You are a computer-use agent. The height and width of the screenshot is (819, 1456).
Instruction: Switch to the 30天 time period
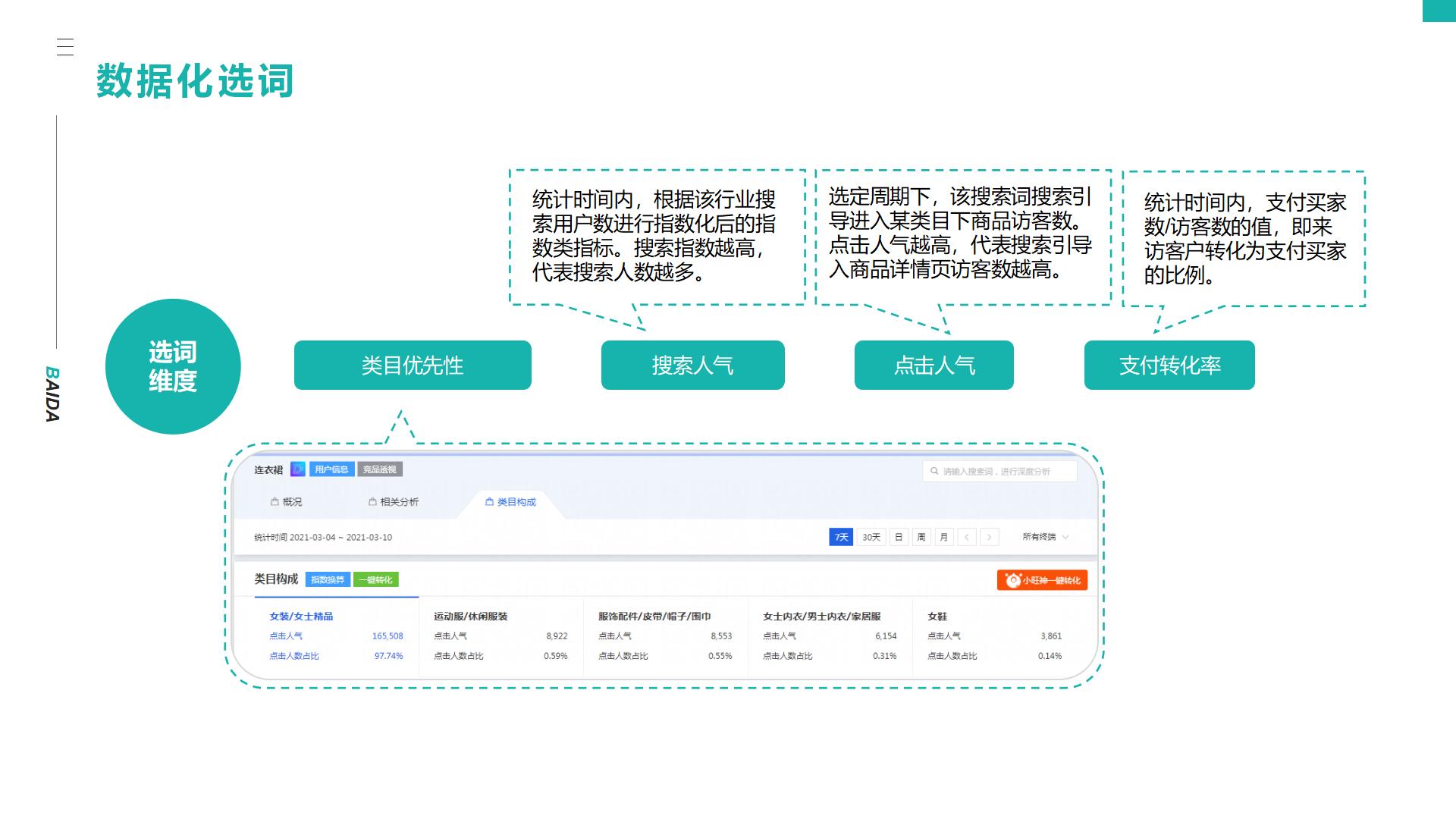tap(870, 537)
